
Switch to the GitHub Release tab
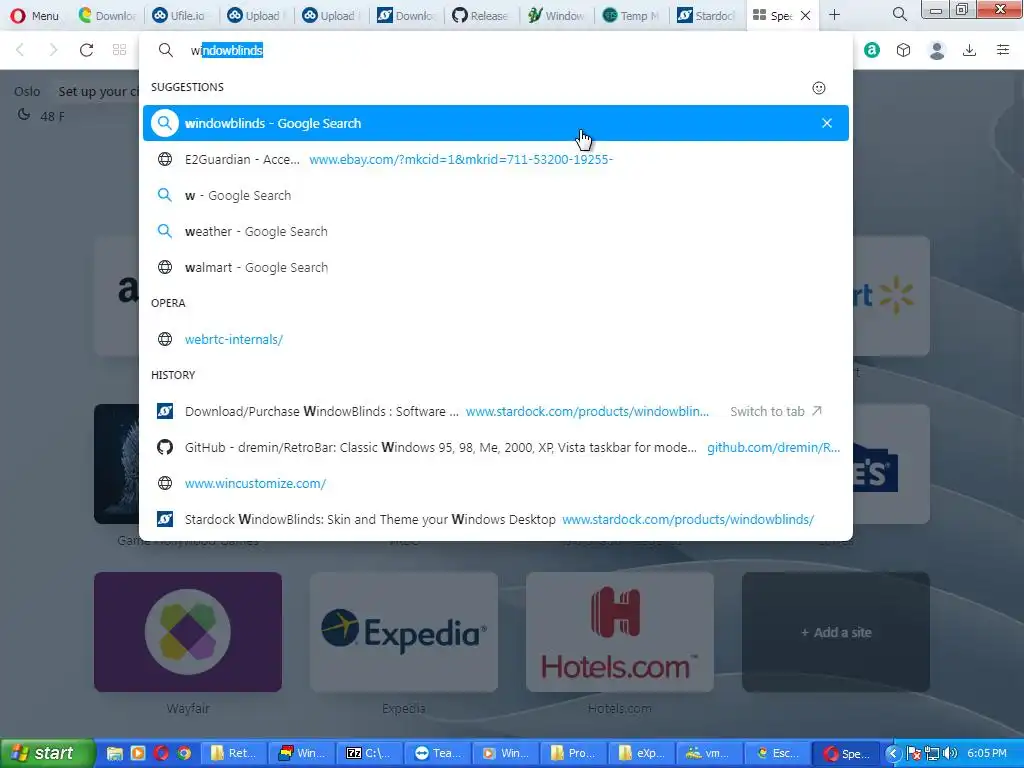(x=480, y=15)
